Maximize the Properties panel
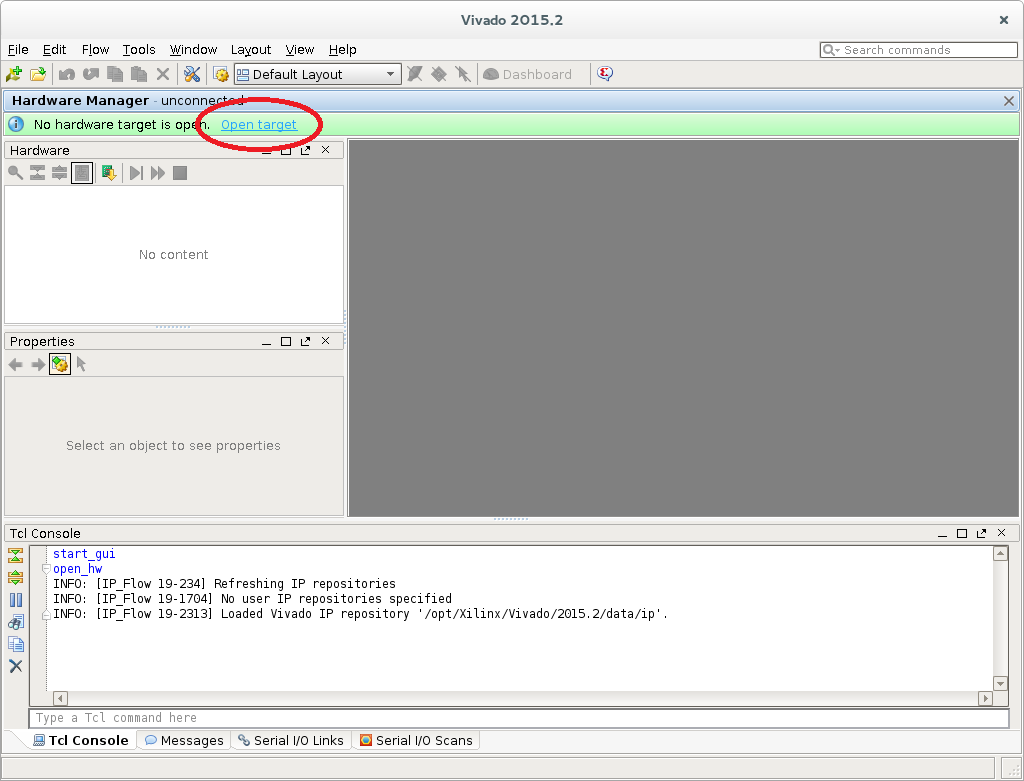Viewport: 1024px width, 781px height. click(x=286, y=342)
